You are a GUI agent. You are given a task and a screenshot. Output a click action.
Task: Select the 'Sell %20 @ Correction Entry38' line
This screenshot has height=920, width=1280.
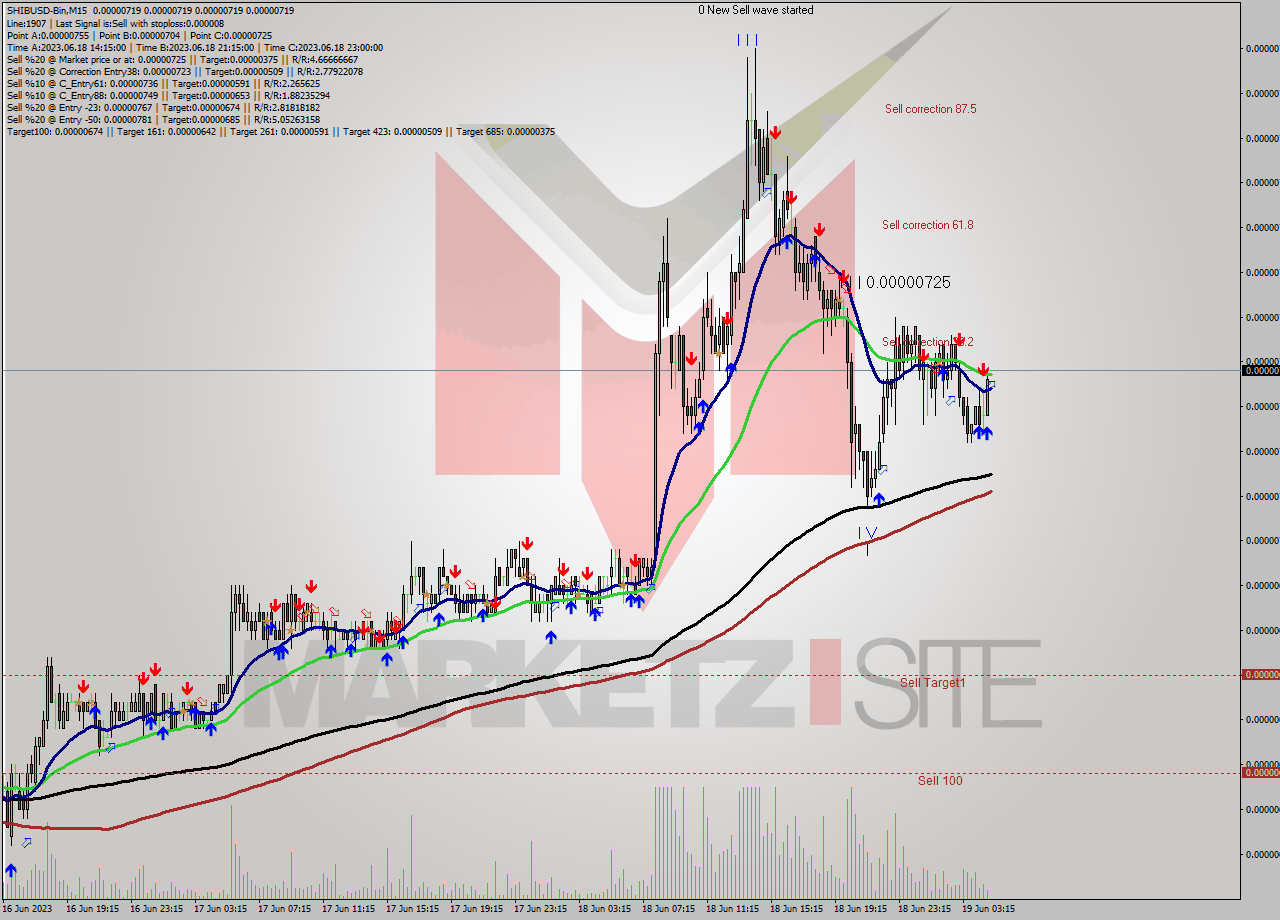tap(184, 71)
